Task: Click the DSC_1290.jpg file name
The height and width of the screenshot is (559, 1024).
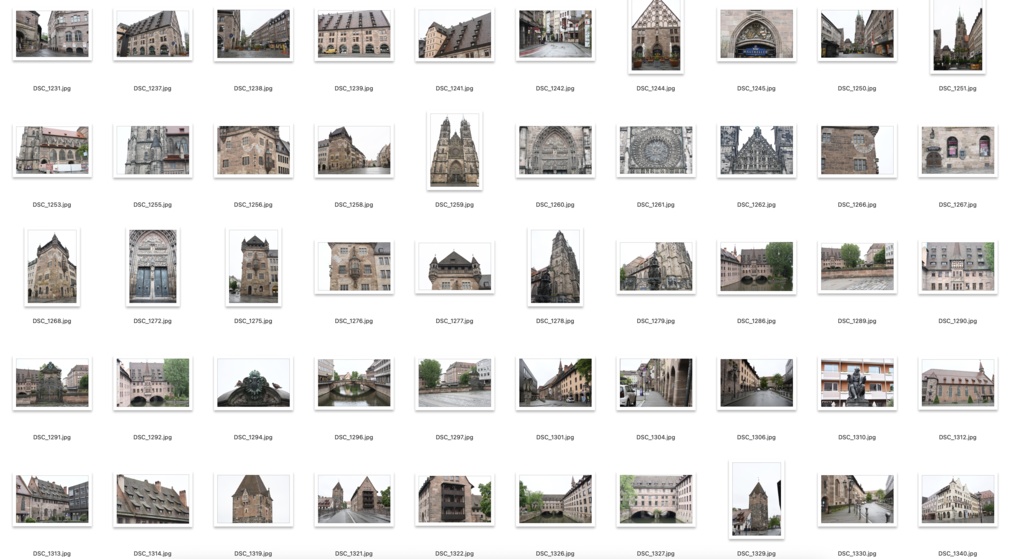Action: 957,321
